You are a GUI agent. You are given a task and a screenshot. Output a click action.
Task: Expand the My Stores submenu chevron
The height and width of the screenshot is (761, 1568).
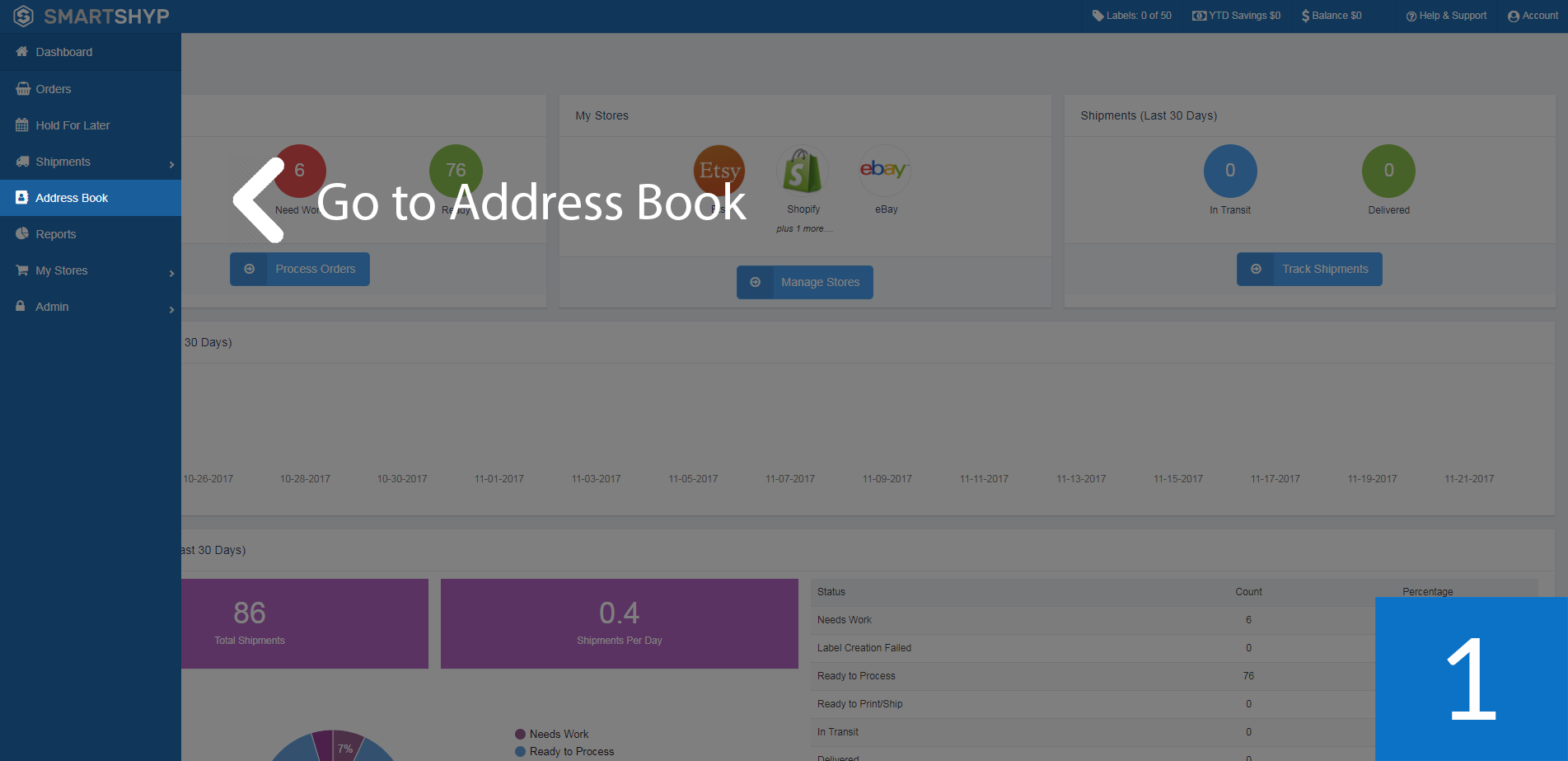click(171, 273)
